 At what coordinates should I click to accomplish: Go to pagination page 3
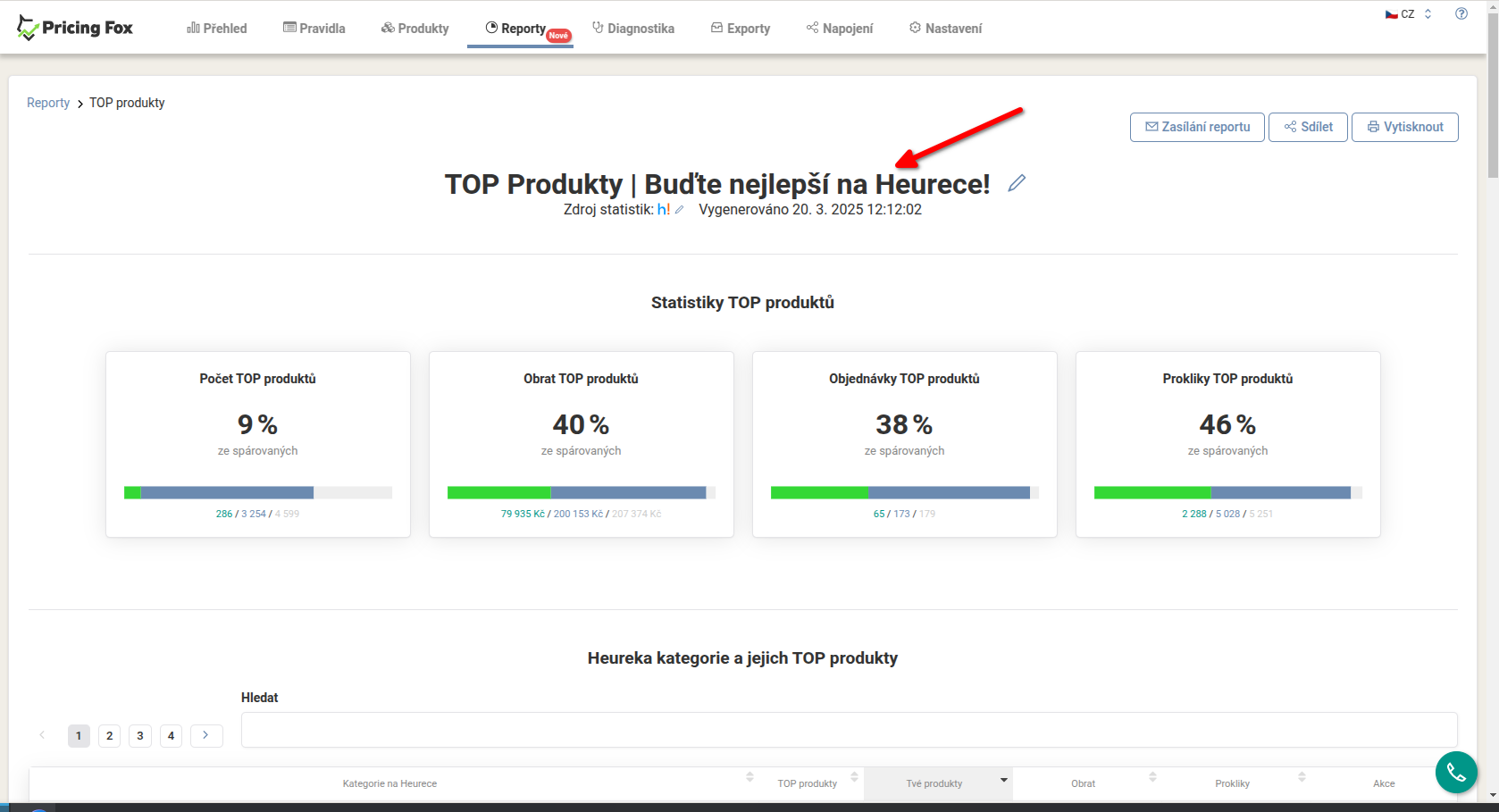tap(139, 735)
